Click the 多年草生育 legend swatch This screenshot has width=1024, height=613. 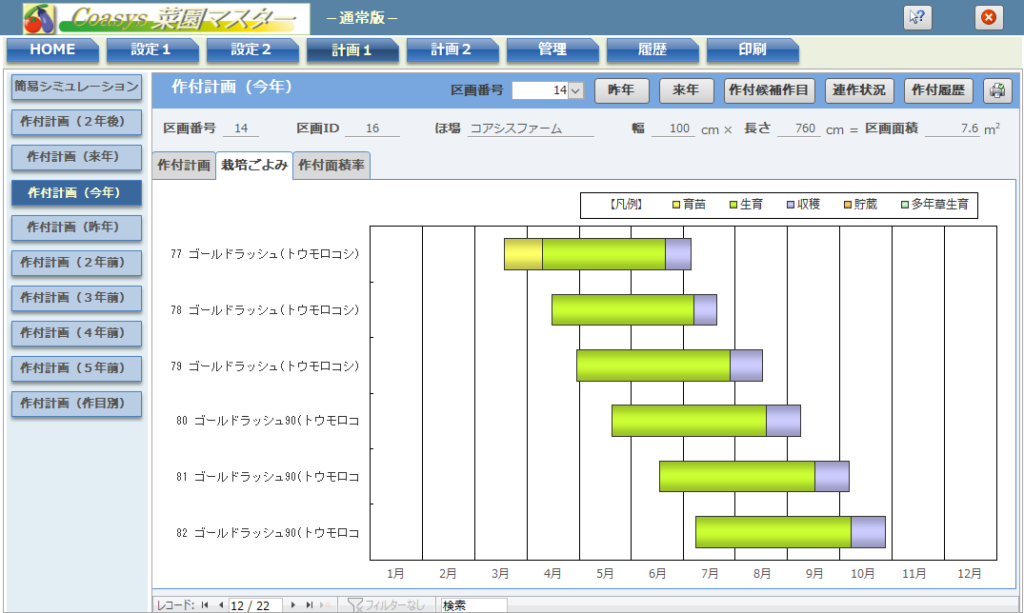click(904, 205)
